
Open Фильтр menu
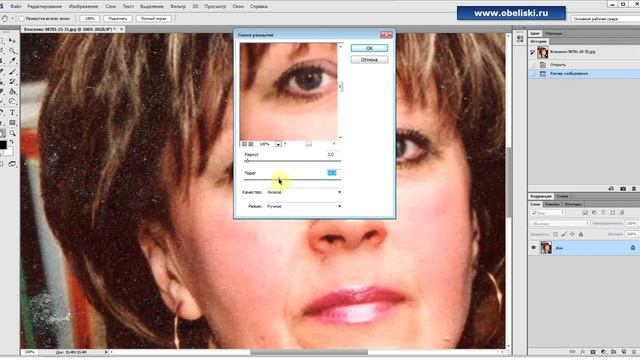(178, 7)
